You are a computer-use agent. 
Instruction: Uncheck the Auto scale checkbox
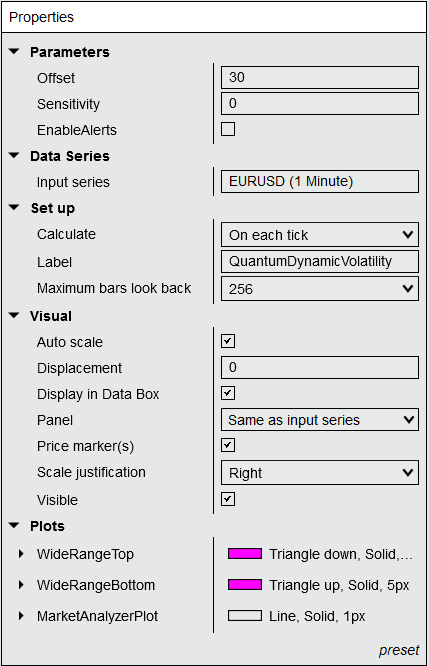228,341
